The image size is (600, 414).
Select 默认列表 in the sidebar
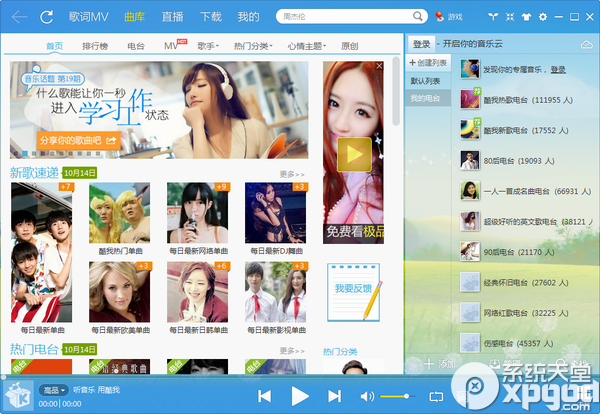coord(425,81)
